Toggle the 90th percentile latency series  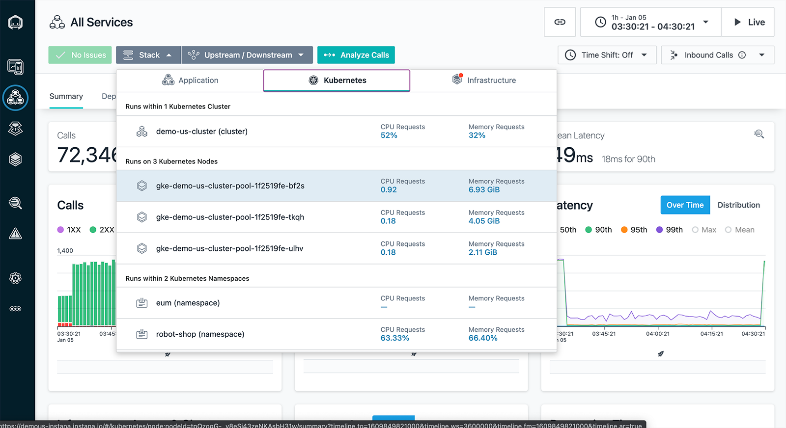coord(599,230)
